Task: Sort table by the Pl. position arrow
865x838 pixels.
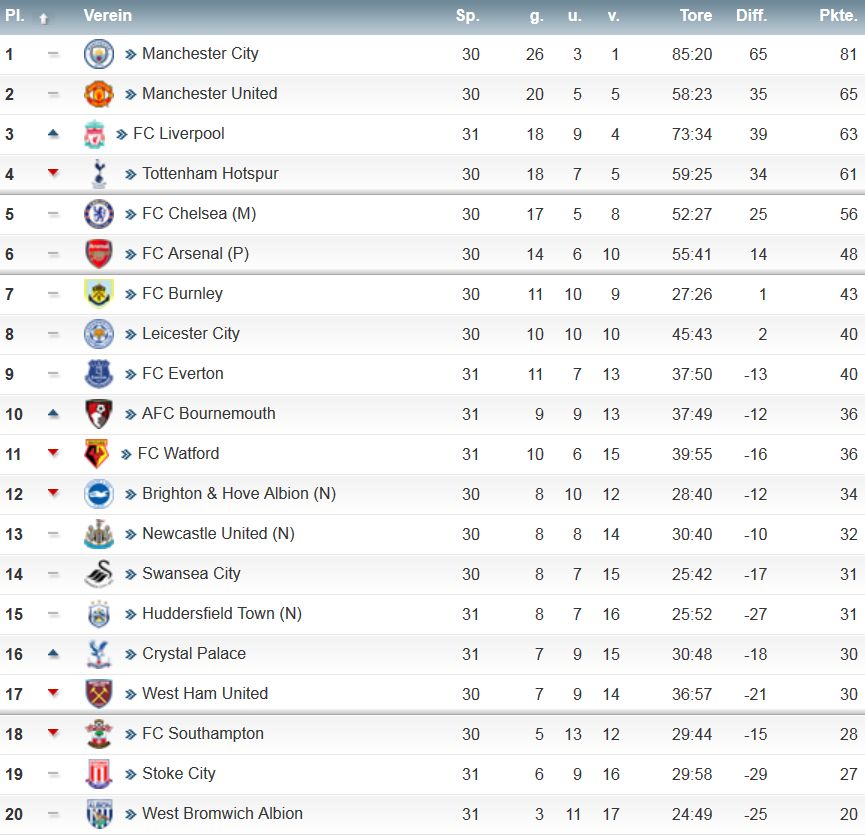Action: pyautogui.click(x=43, y=19)
